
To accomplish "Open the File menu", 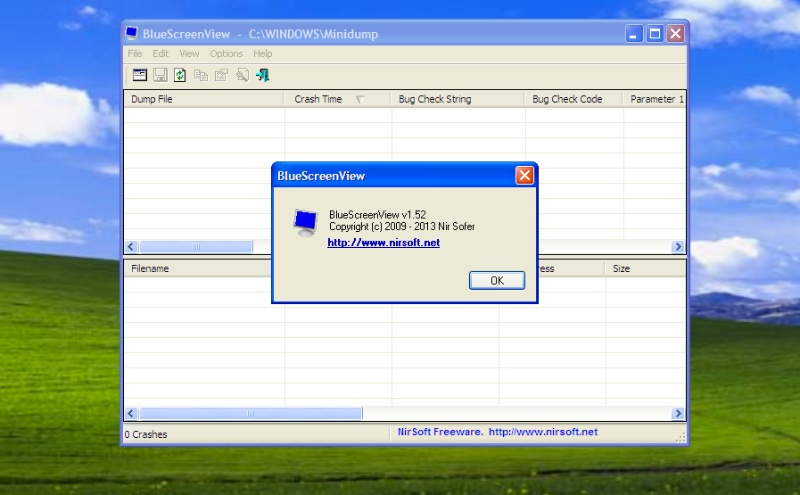I will [134, 54].
